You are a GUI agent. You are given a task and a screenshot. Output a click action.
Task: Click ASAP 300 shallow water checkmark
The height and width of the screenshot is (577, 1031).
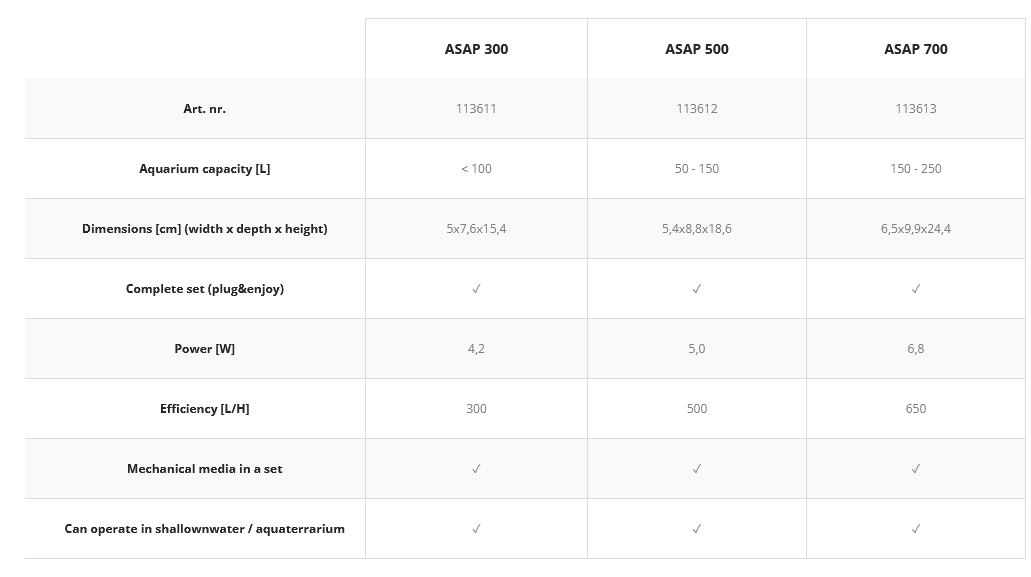(x=476, y=529)
